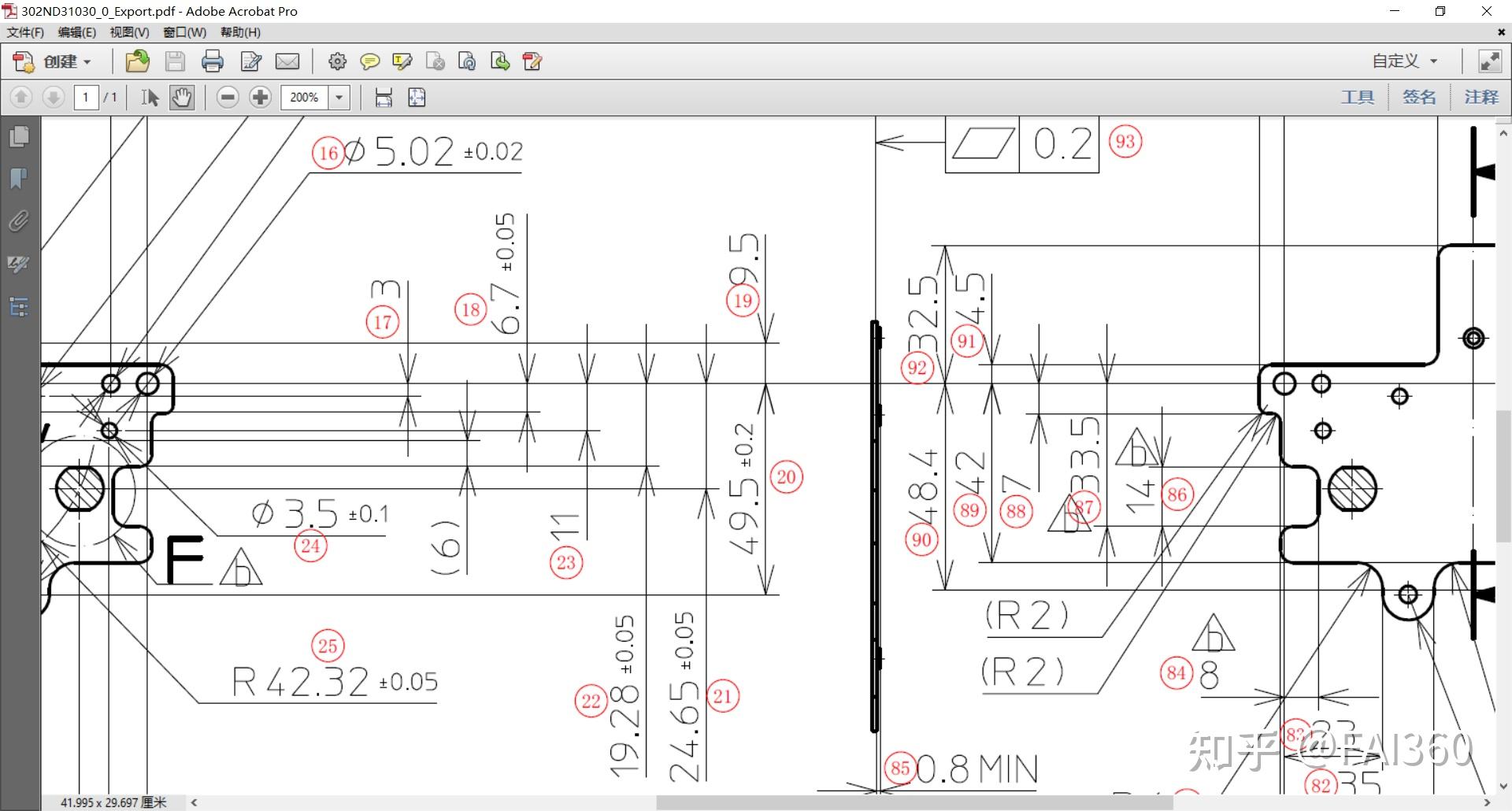Click the Ø3.5 ±0.1 dimension text
This screenshot has width=1512, height=811.
click(320, 514)
